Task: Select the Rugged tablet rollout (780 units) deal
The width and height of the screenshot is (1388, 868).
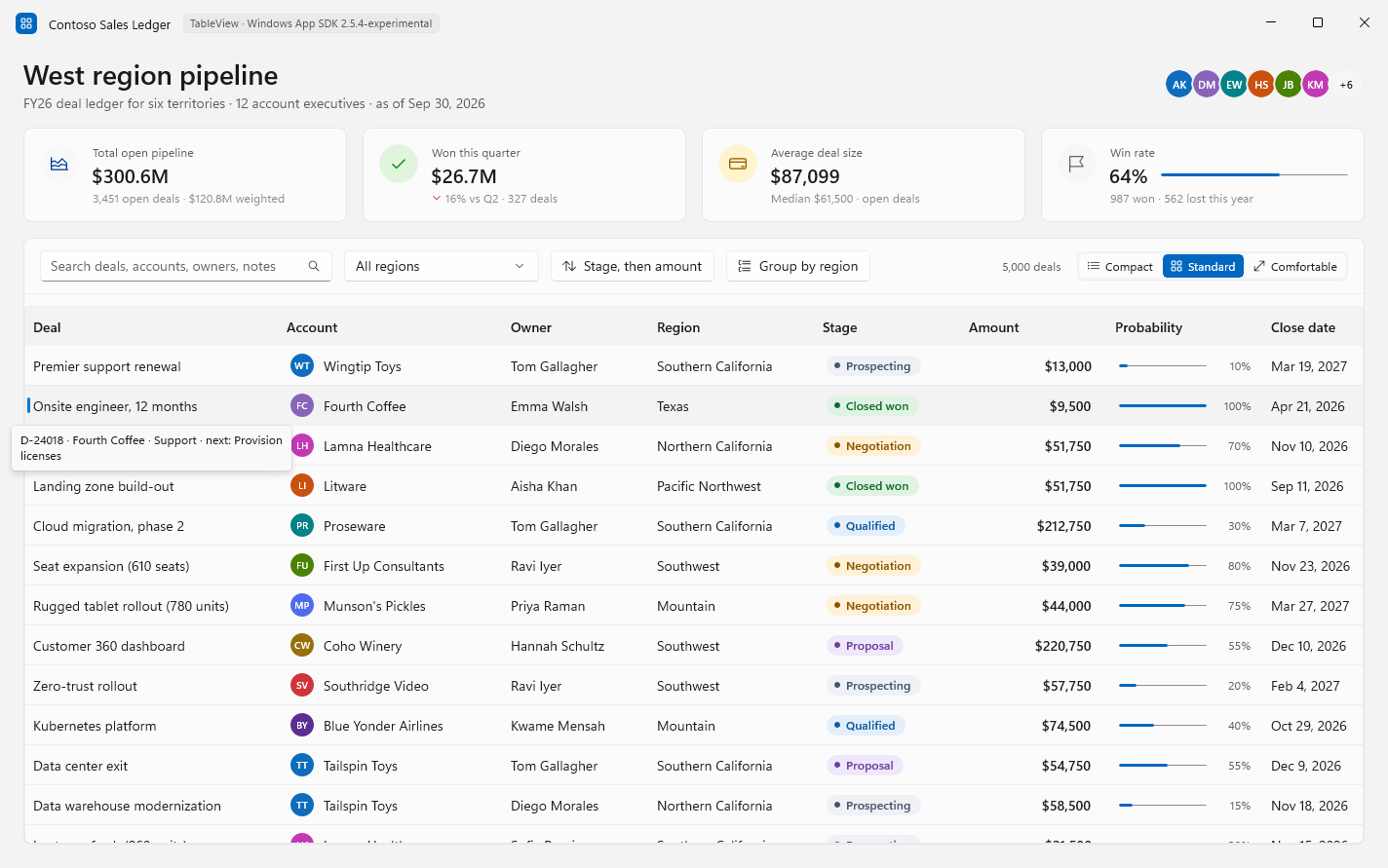Action: coord(131,606)
